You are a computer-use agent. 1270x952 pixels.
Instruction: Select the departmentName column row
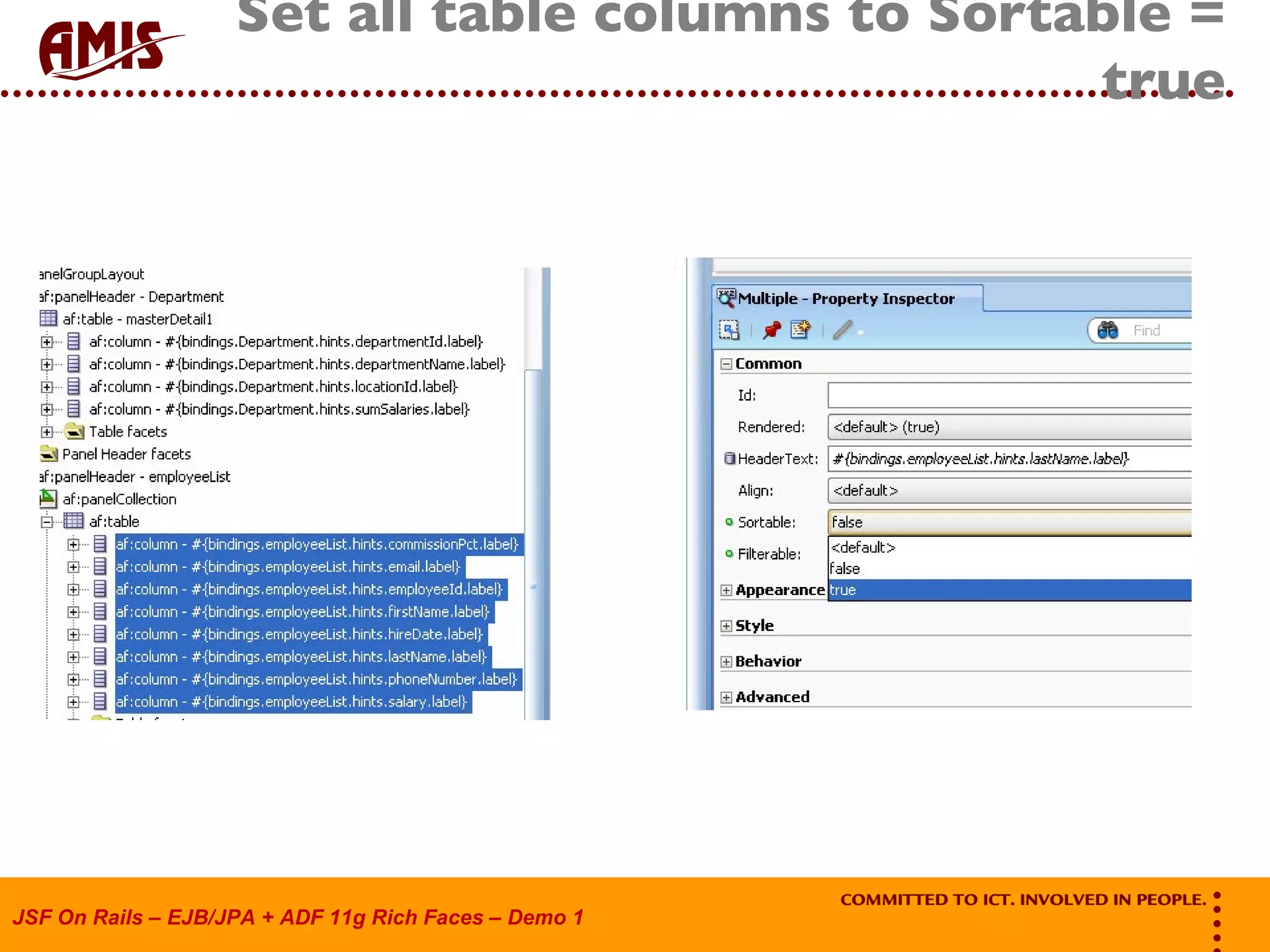tap(297, 364)
